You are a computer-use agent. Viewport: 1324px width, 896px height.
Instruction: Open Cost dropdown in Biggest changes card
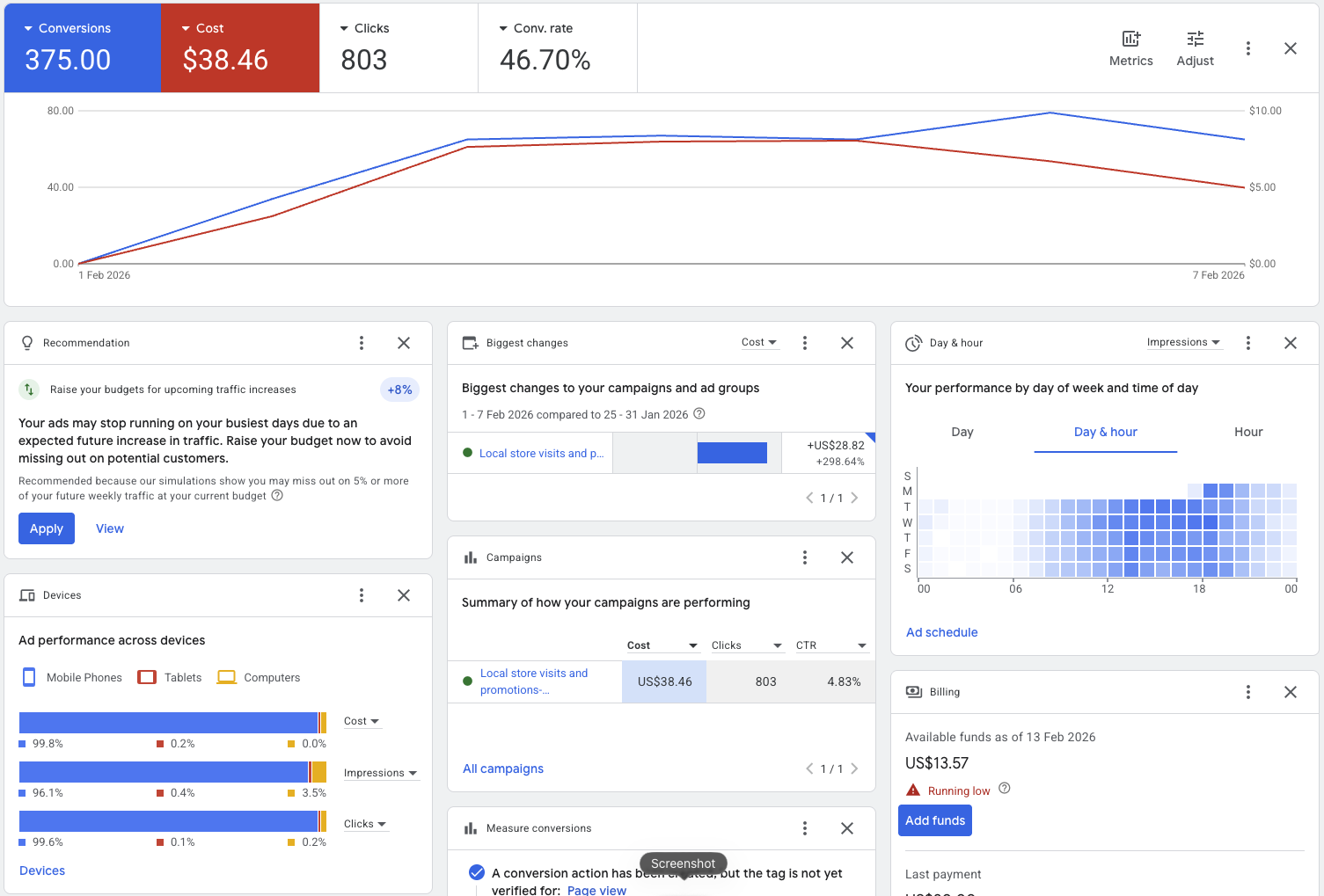[759, 343]
